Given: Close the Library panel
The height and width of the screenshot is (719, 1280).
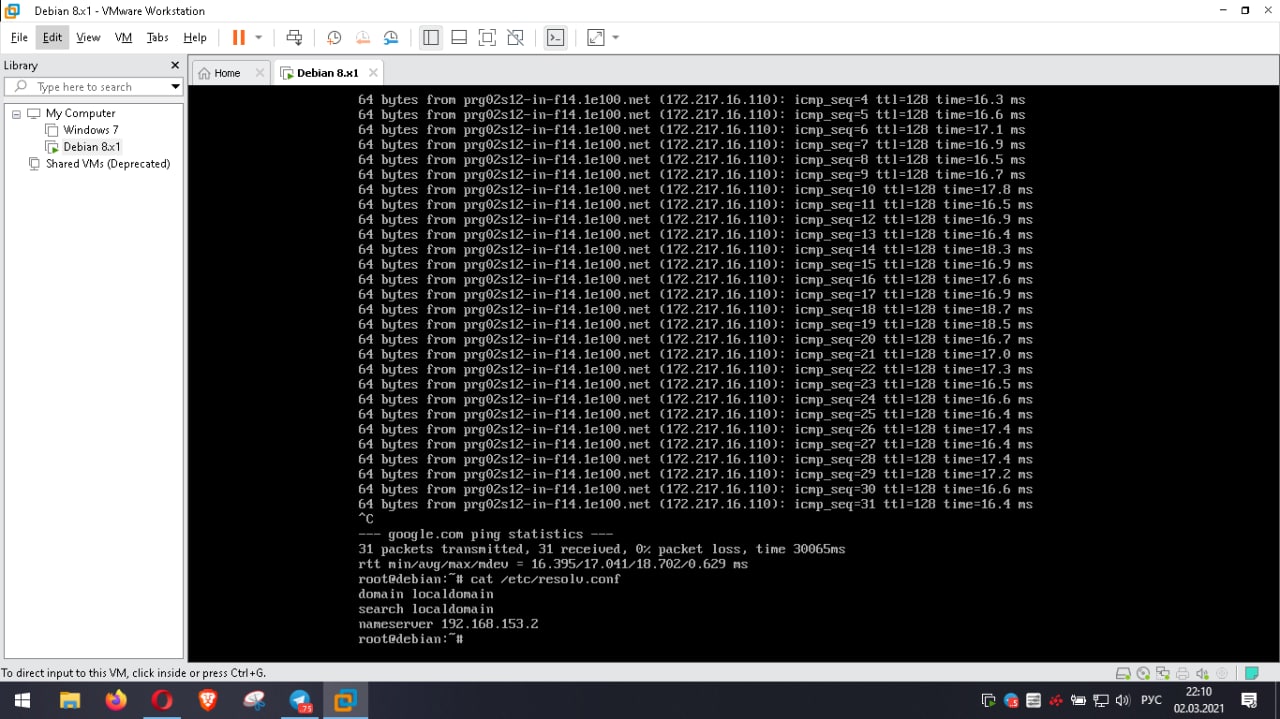Looking at the screenshot, I should coord(175,65).
